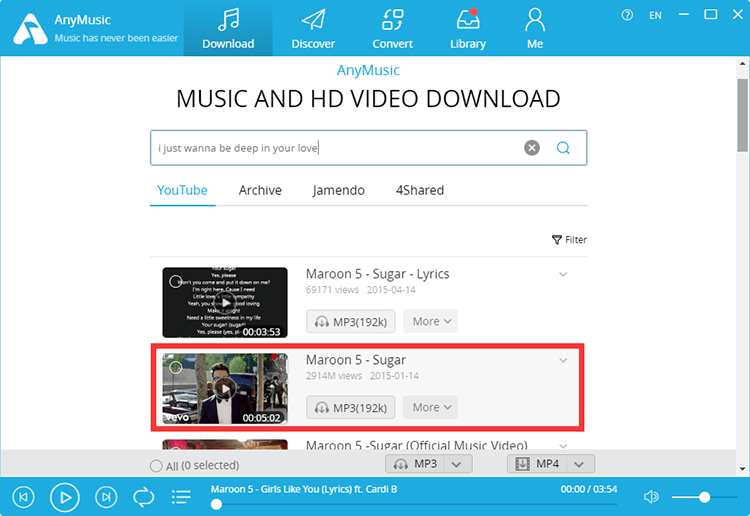The height and width of the screenshot is (516, 750).
Task: Expand Maroon 5 - Sugar - Lyrics chevron
Action: click(x=563, y=274)
